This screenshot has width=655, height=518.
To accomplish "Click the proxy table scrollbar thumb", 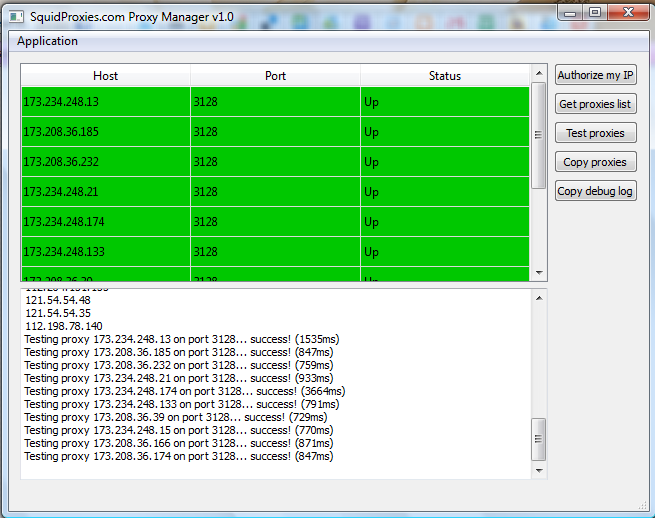I will (538, 135).
